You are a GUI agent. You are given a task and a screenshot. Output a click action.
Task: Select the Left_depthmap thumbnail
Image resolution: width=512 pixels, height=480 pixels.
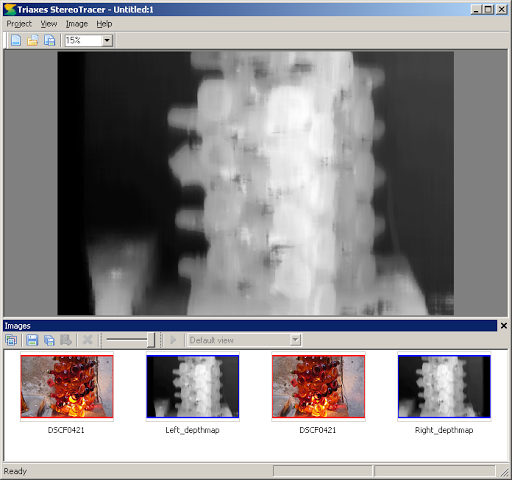click(x=193, y=387)
